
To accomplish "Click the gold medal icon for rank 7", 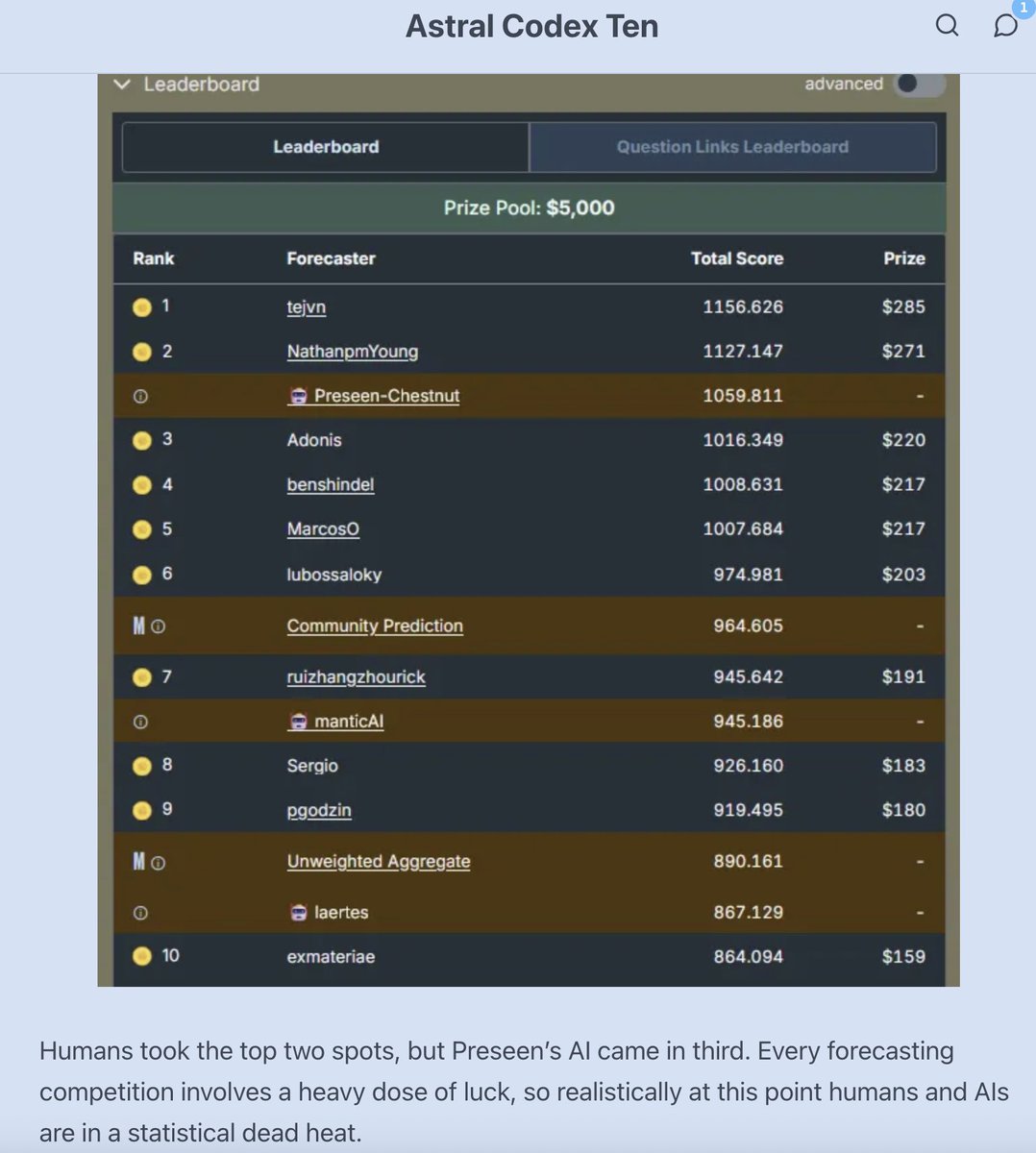I will coord(141,677).
